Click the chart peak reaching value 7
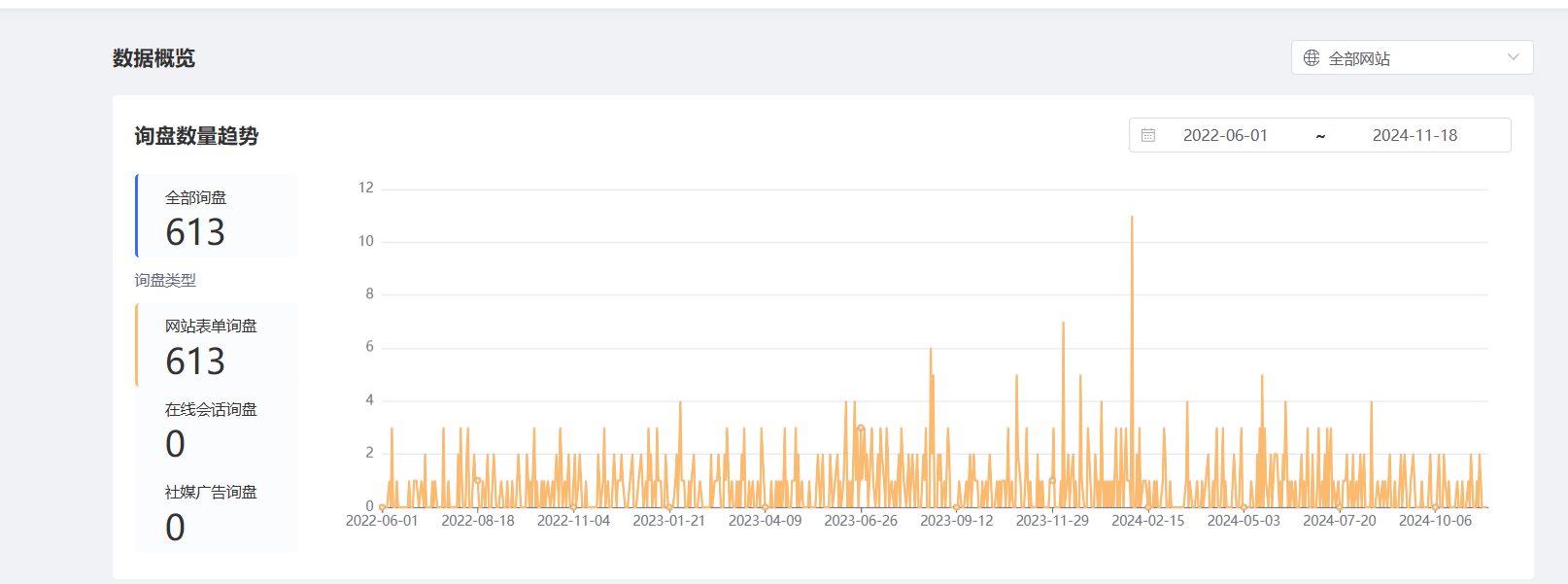 [x=1063, y=324]
